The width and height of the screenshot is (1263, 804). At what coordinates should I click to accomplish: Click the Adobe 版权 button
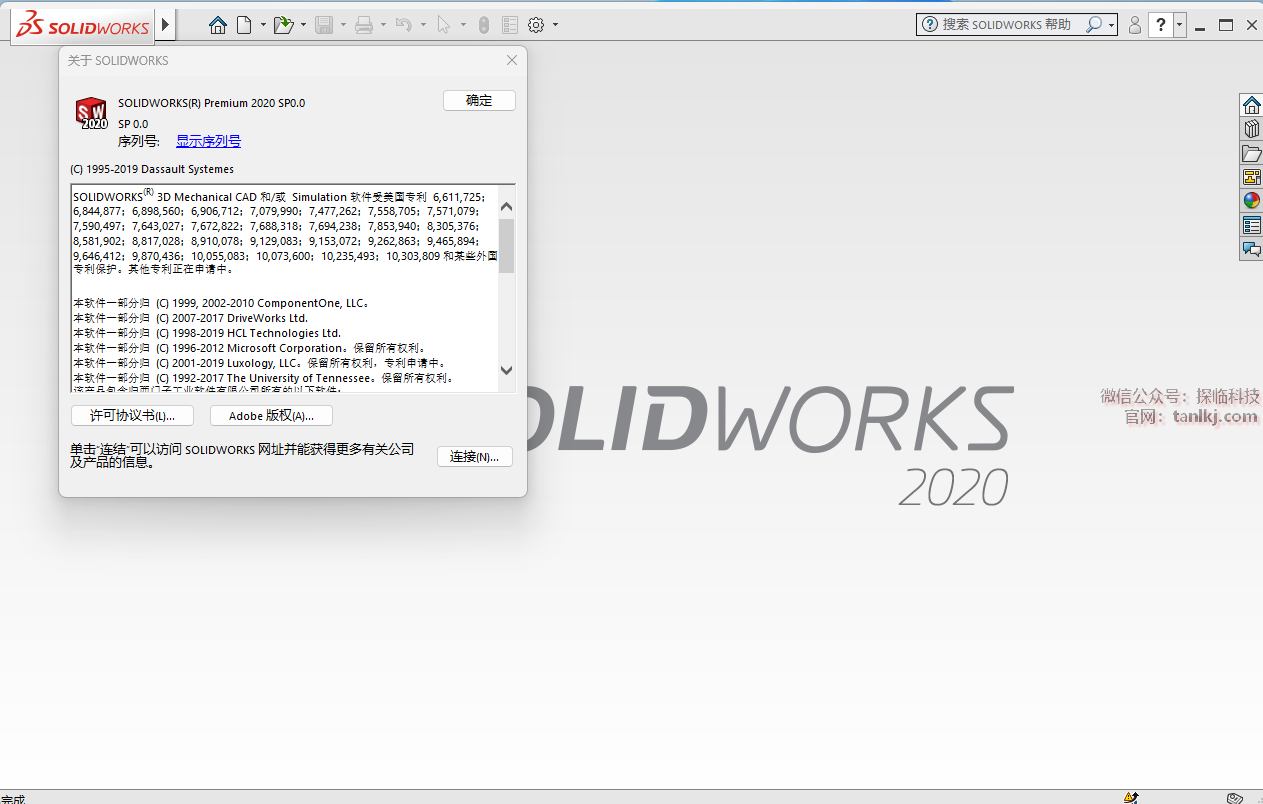pyautogui.click(x=271, y=415)
